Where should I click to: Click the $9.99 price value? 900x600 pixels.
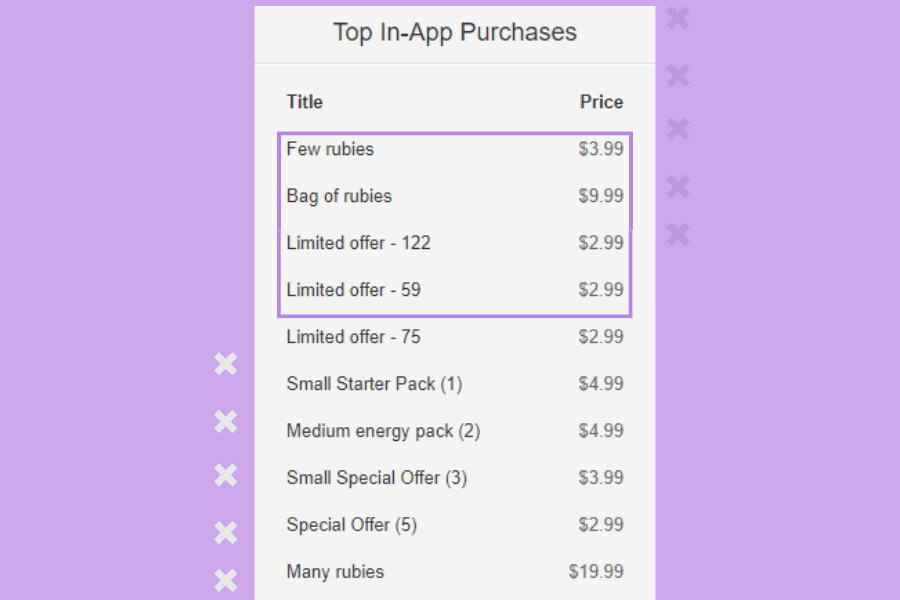(601, 196)
